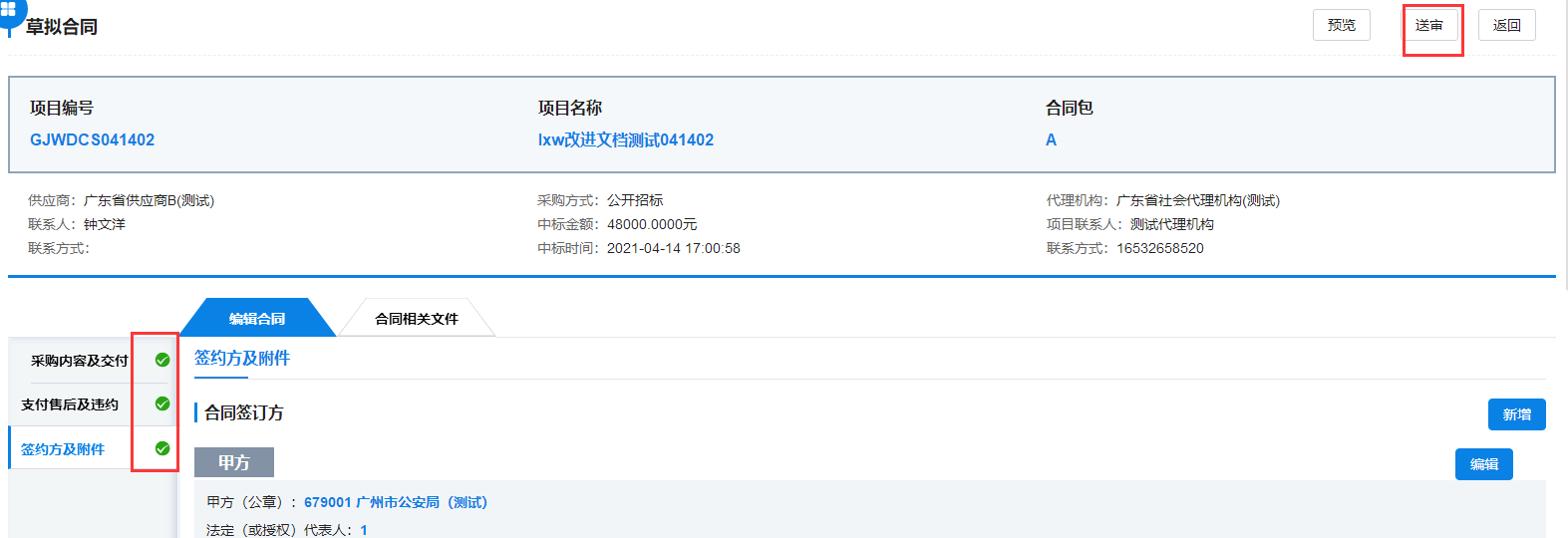Go back using 返回 button
The width and height of the screenshot is (1568, 538).
[x=1506, y=25]
